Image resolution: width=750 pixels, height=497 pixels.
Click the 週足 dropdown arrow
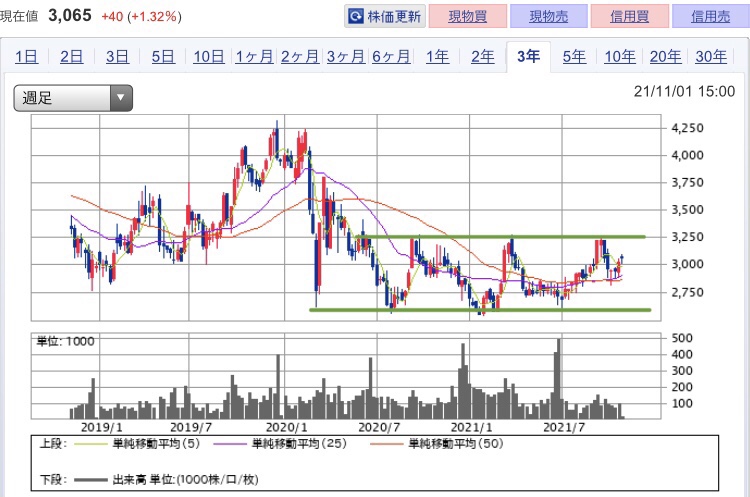coord(121,98)
